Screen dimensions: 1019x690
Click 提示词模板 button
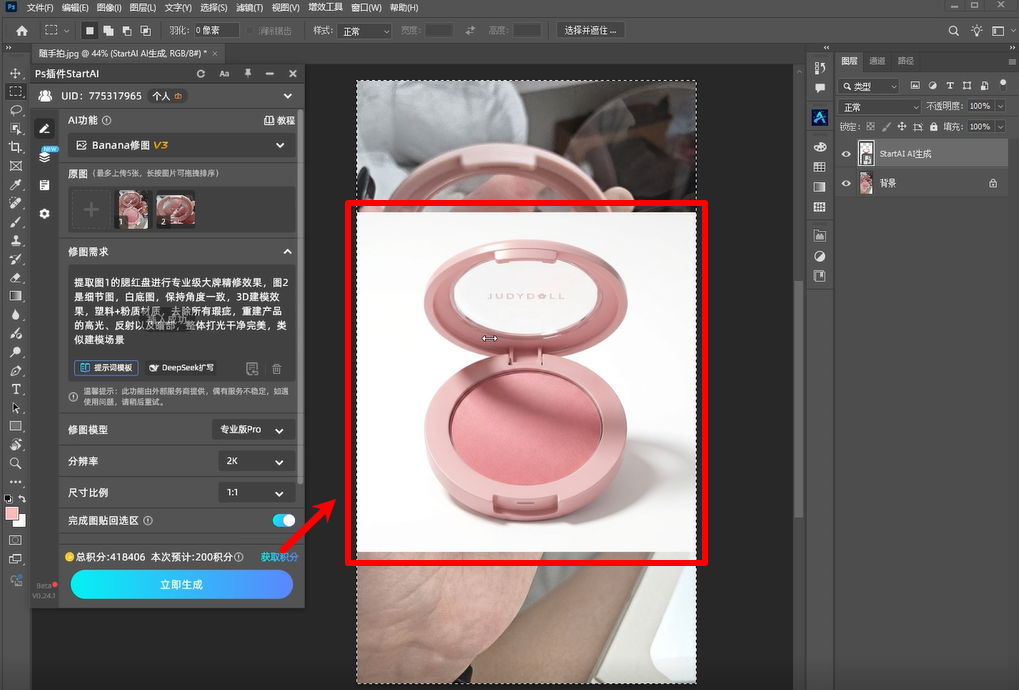click(106, 368)
